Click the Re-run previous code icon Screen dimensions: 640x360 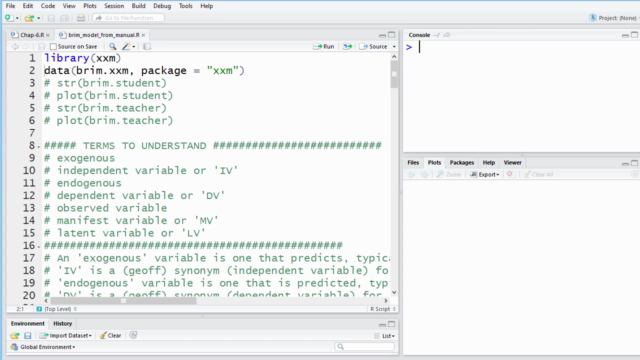[347, 47]
